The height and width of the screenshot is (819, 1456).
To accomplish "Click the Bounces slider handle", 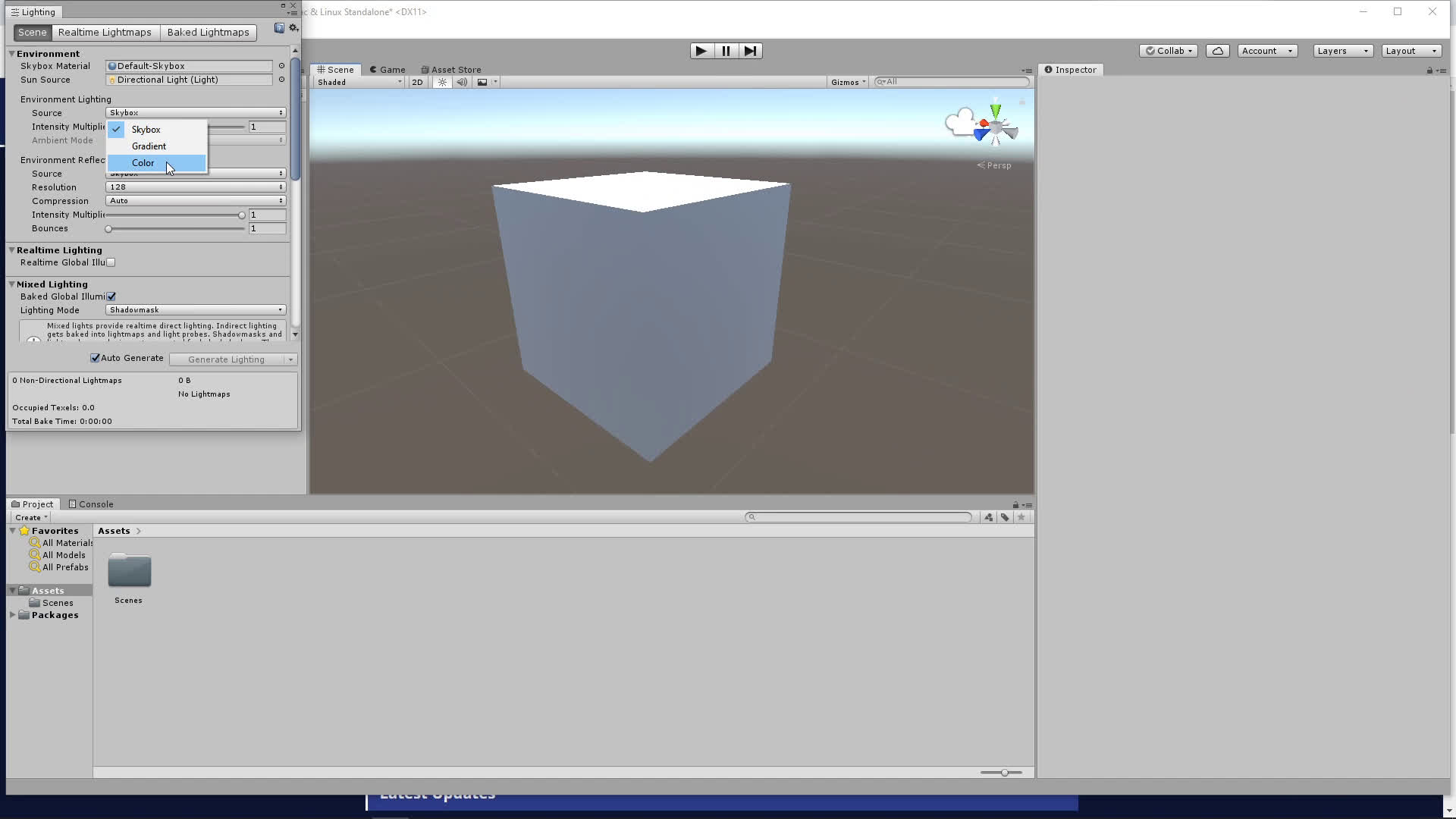I will pos(108,229).
